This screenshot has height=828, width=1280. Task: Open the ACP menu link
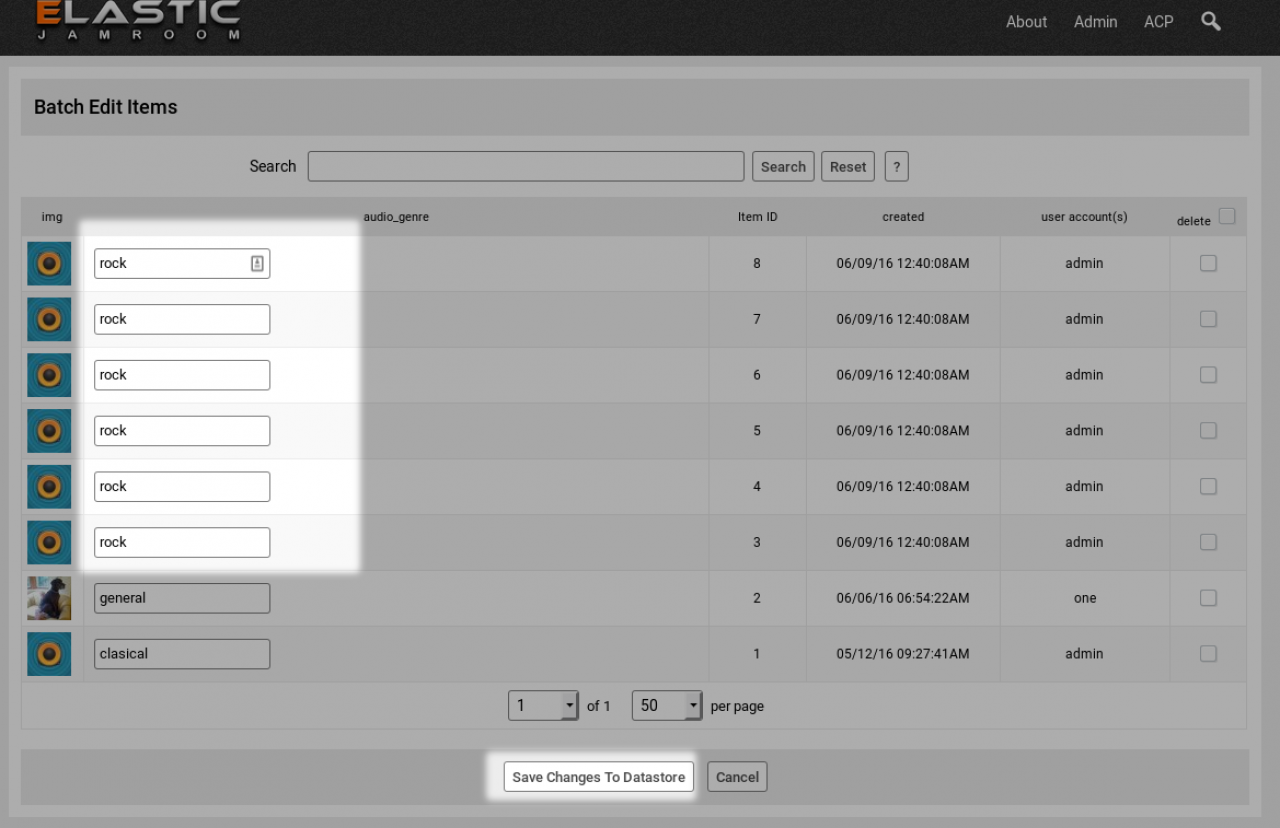coord(1158,22)
